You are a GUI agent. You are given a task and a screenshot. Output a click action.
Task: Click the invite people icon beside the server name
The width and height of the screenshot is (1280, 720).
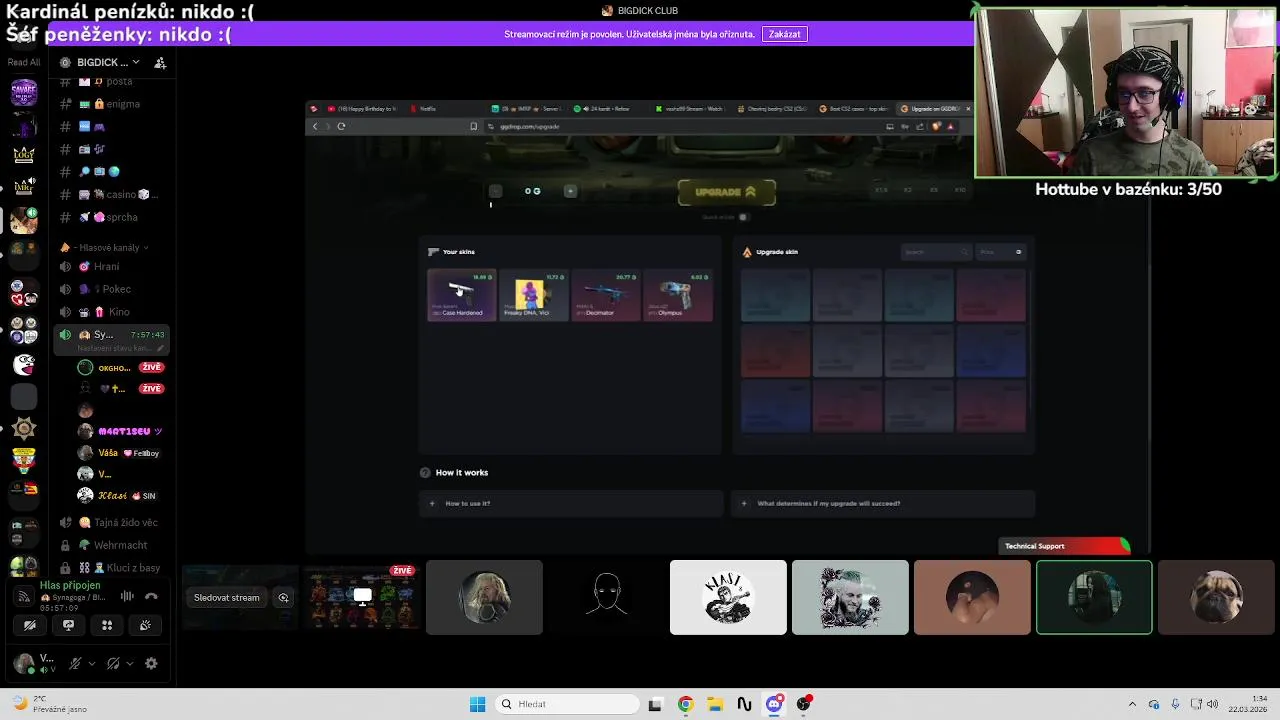click(160, 62)
